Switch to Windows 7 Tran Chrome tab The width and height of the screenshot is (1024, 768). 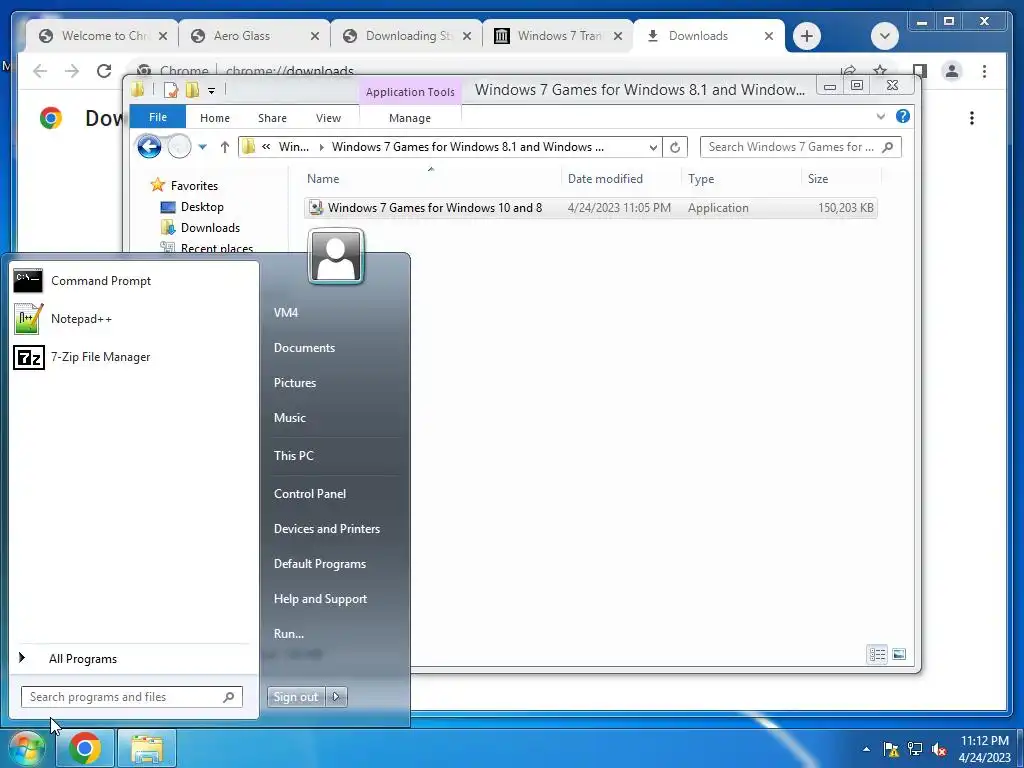pos(560,36)
